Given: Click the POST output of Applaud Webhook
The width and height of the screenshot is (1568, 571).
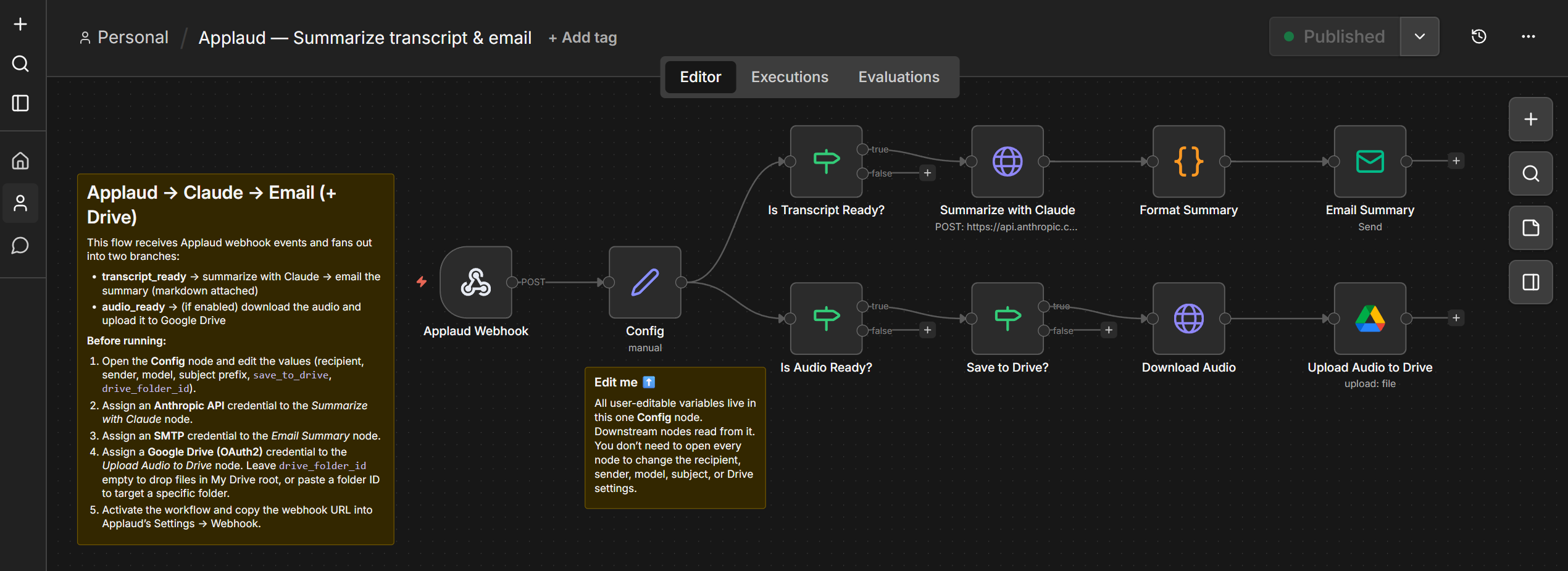Looking at the screenshot, I should point(512,282).
